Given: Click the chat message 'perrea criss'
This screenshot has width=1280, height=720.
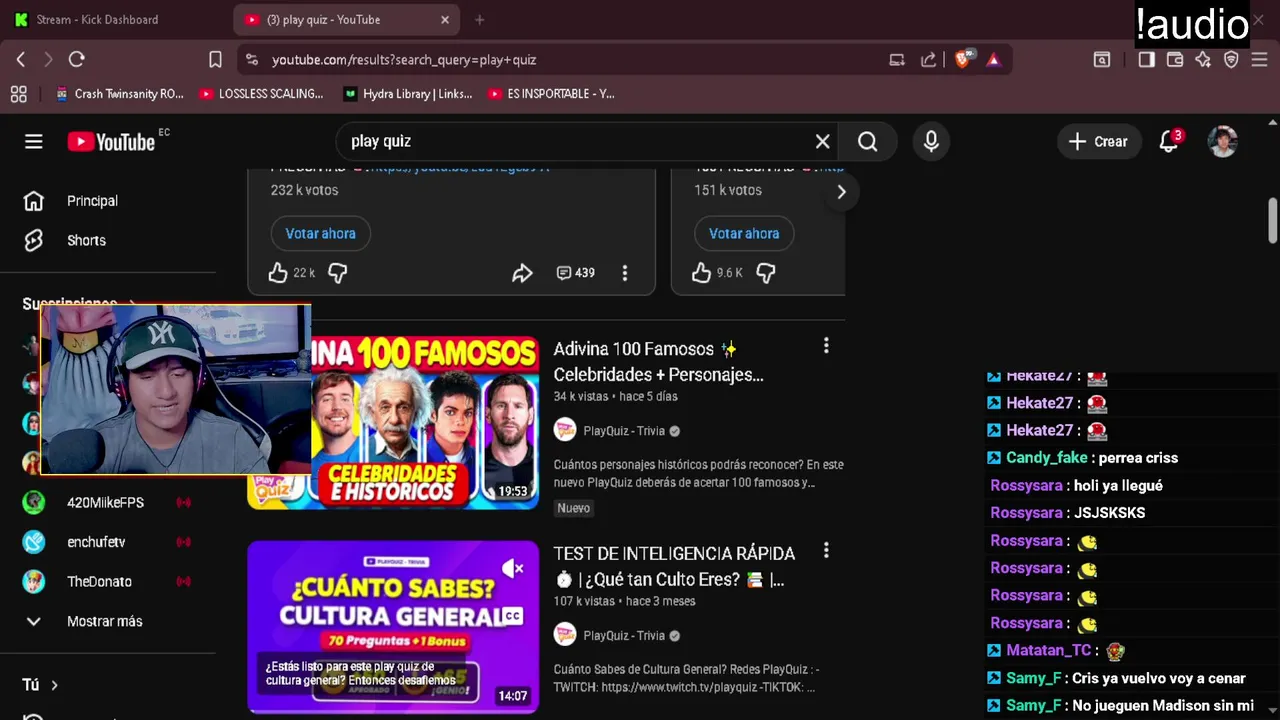Looking at the screenshot, I should pyautogui.click(x=1138, y=458).
